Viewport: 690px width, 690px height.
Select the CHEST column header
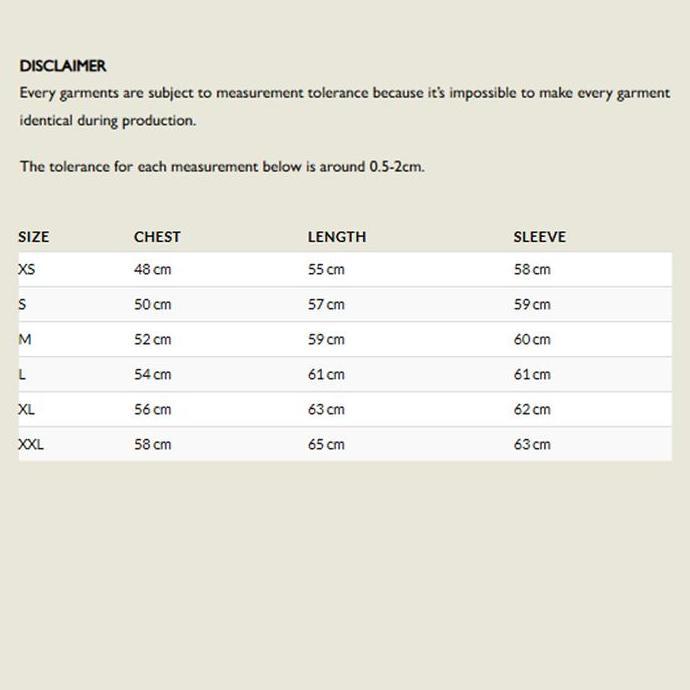coord(157,237)
